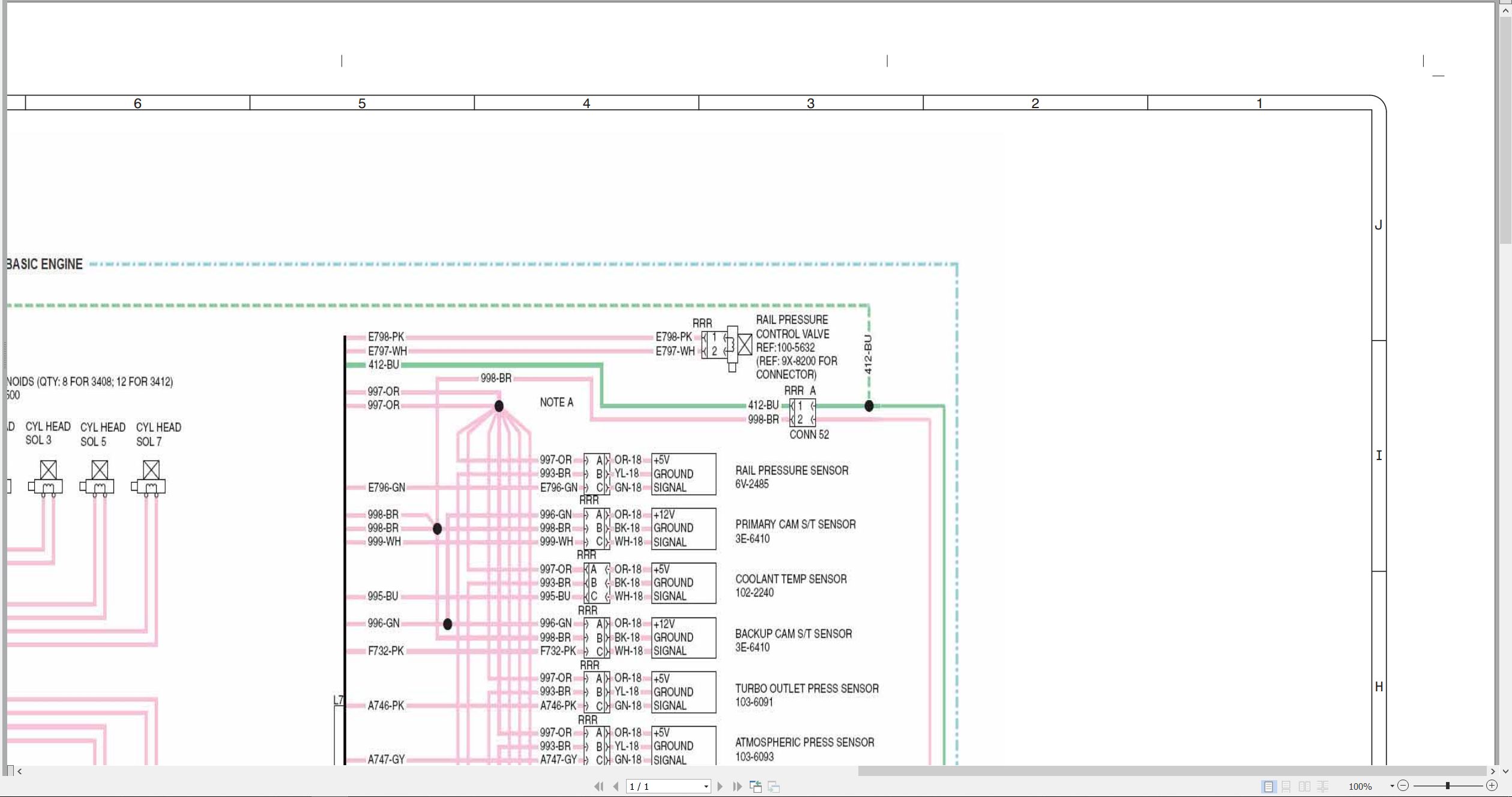Click the horizontal scroll right arrow
The height and width of the screenshot is (797, 1512).
pyautogui.click(x=1493, y=771)
